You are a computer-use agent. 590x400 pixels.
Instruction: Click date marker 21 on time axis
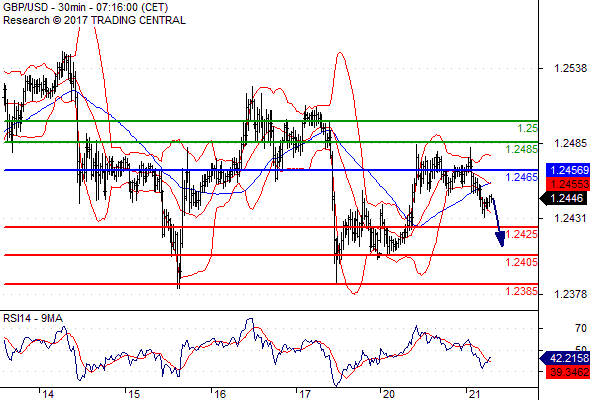pyautogui.click(x=475, y=394)
